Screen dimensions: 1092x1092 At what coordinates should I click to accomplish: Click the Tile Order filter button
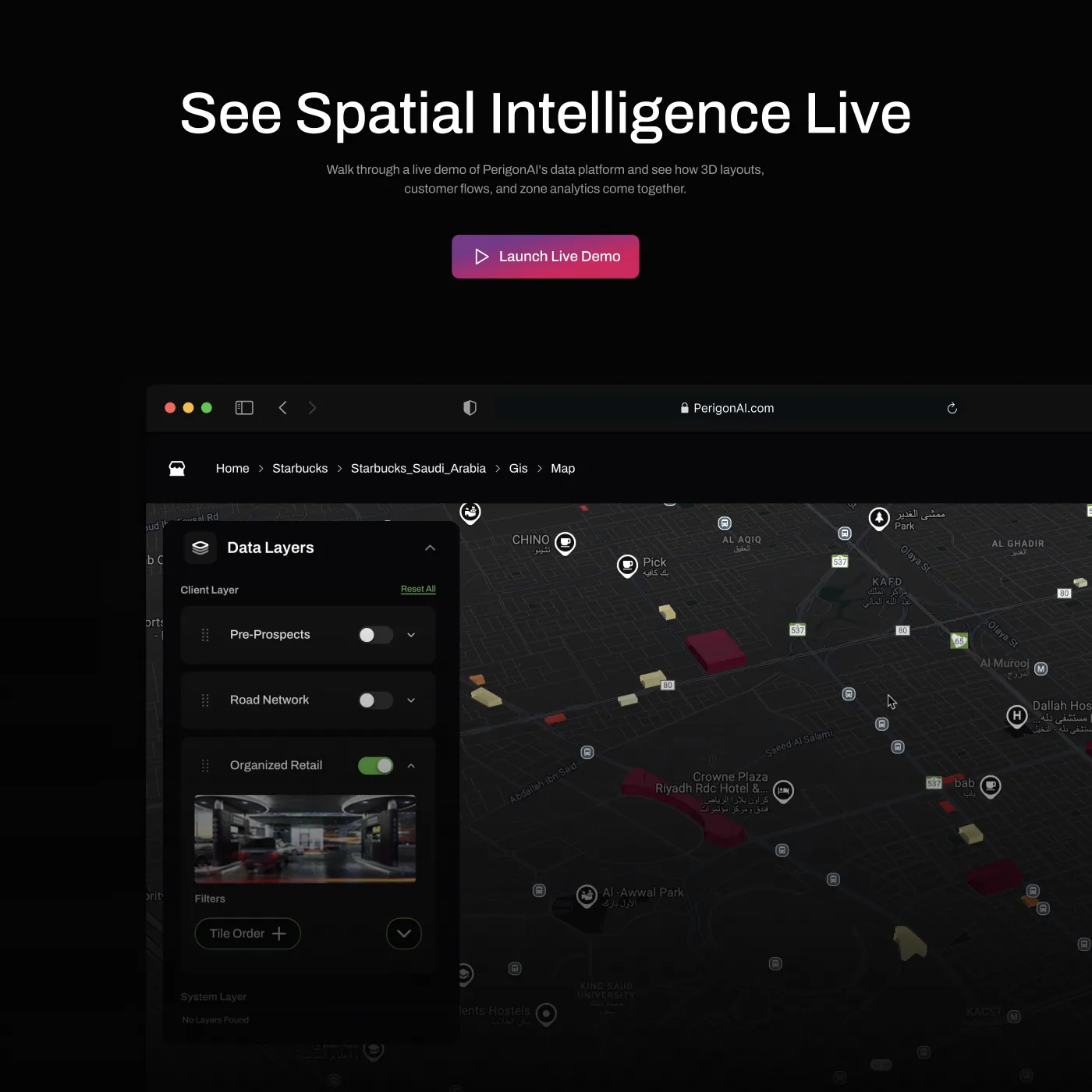pos(248,934)
